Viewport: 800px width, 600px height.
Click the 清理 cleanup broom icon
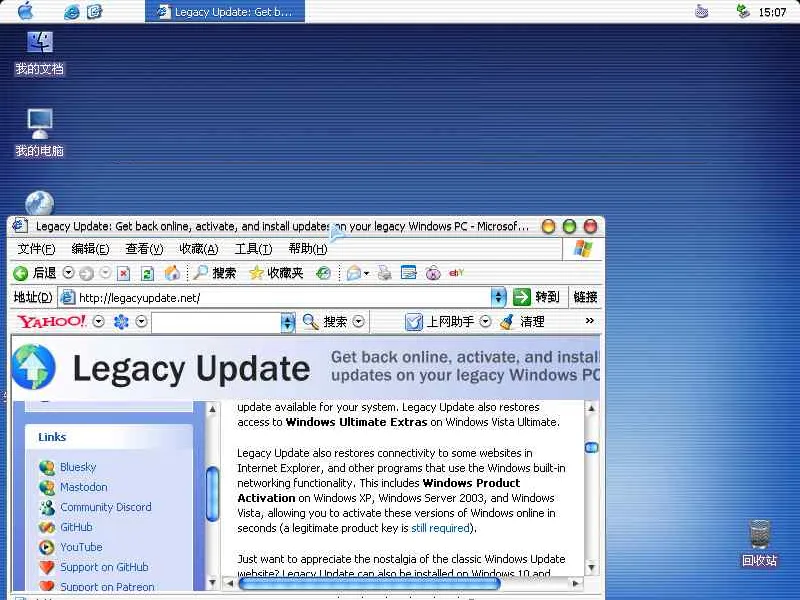(x=507, y=321)
